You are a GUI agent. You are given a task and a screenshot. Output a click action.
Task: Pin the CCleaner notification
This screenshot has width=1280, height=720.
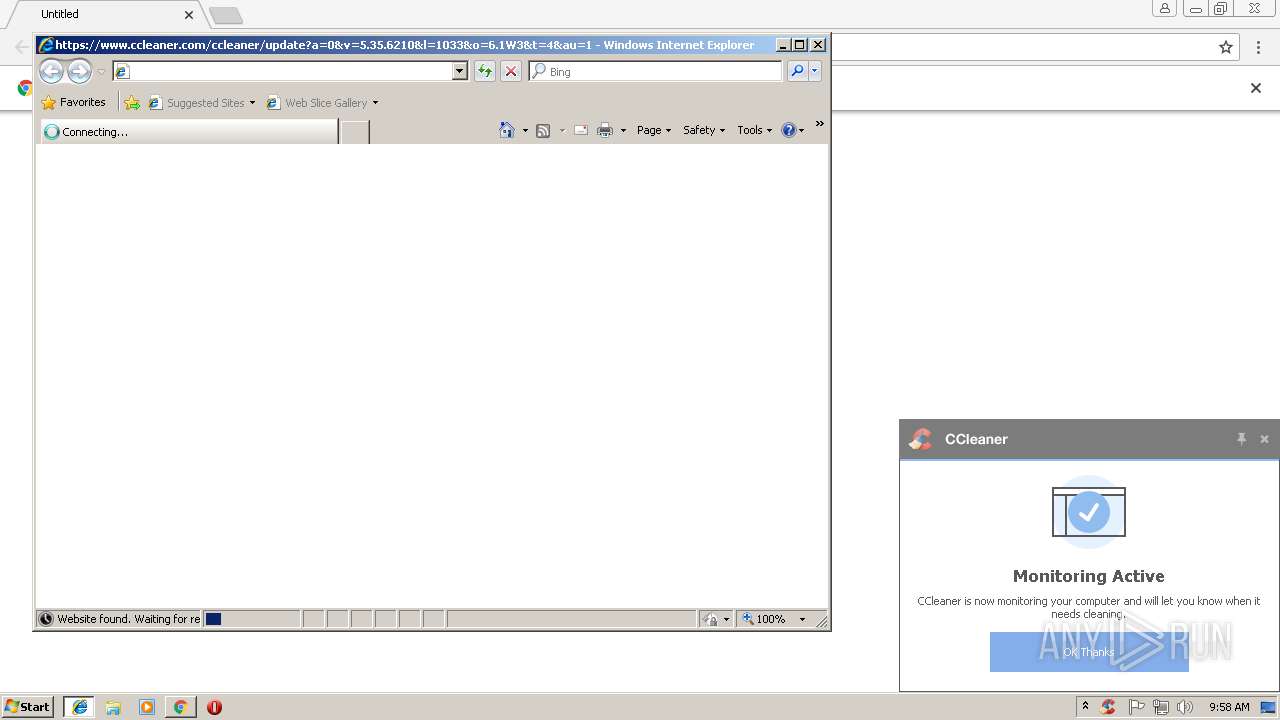click(1241, 439)
